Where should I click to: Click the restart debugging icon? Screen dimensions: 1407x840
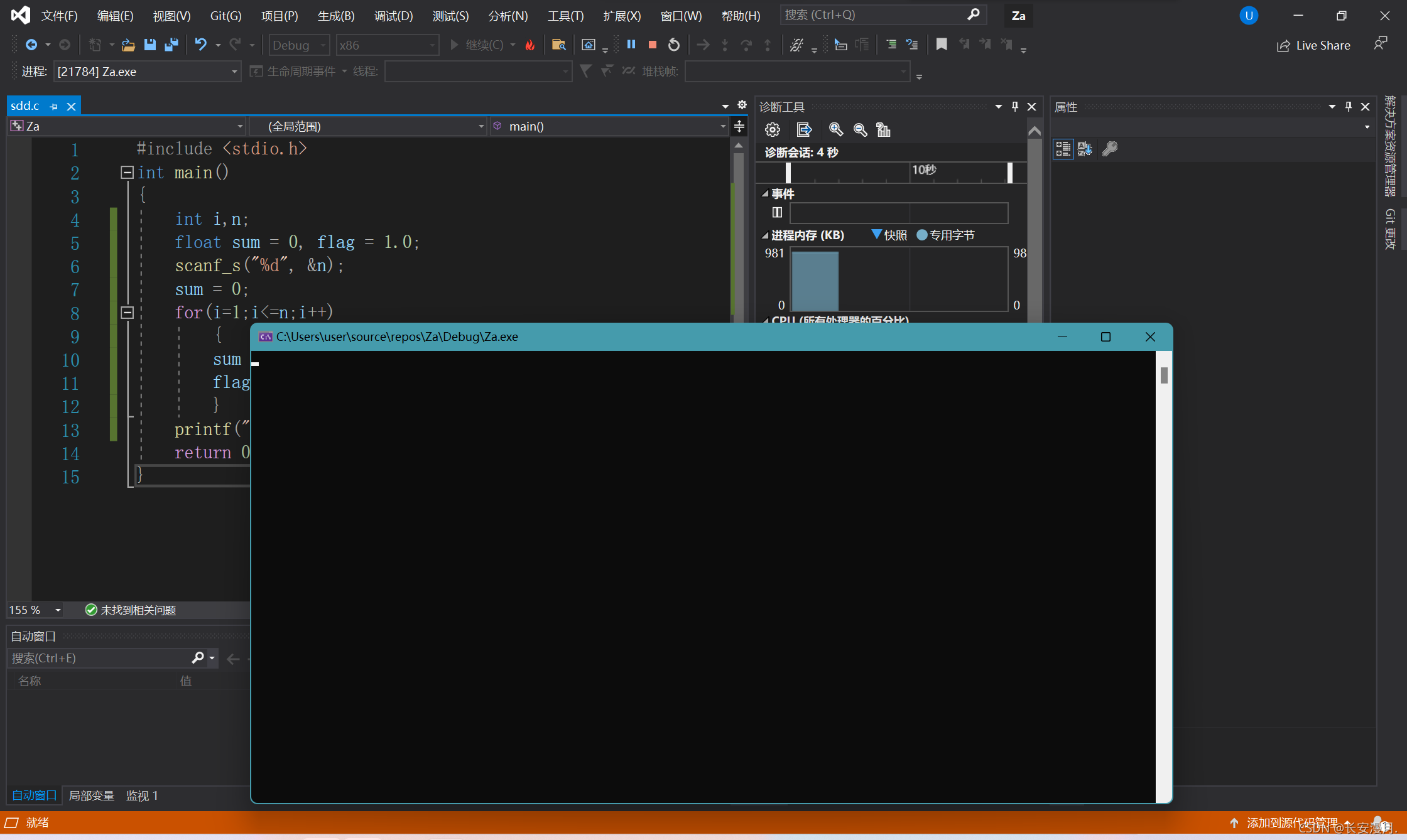[x=674, y=45]
